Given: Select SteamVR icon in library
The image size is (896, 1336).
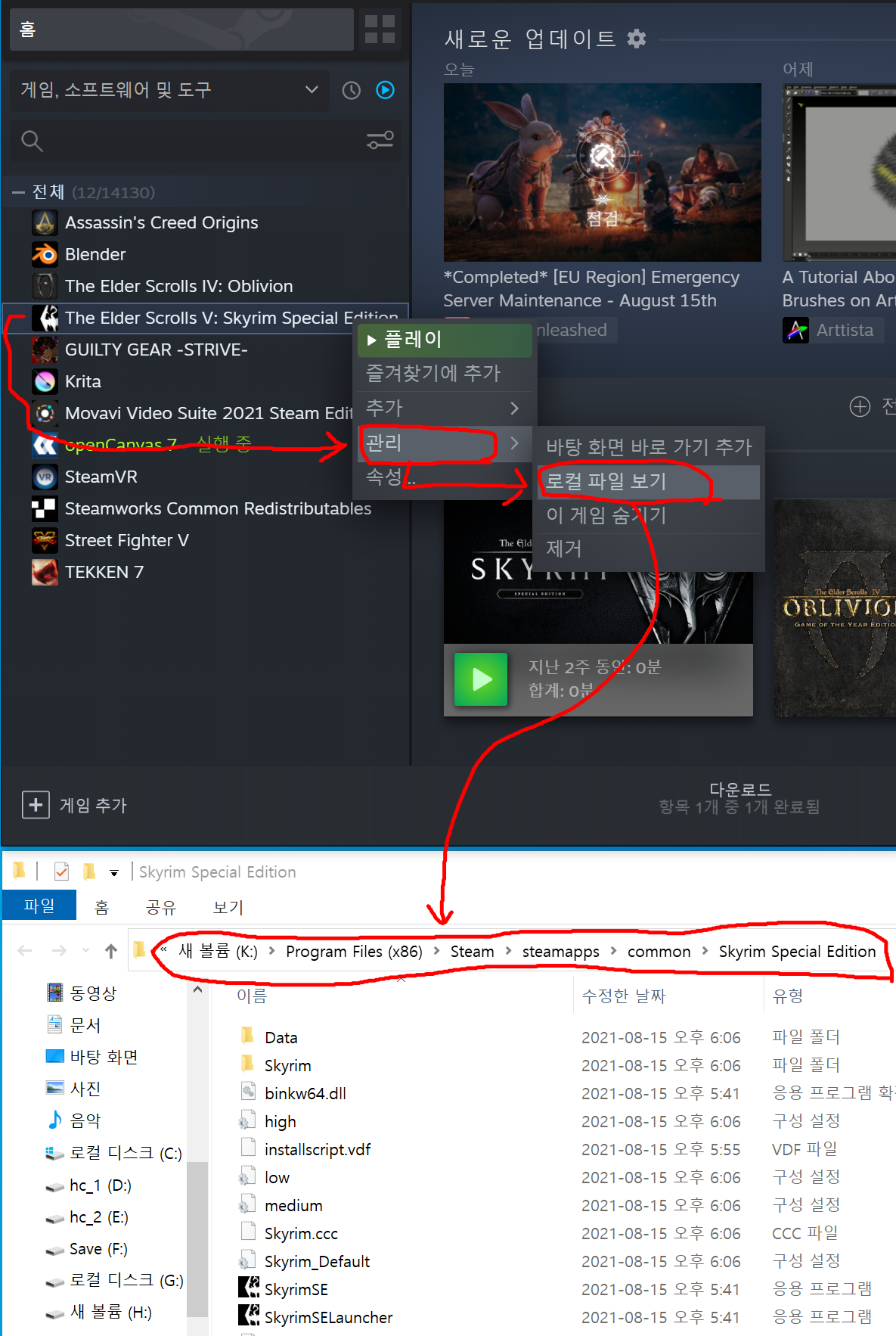Looking at the screenshot, I should click(45, 477).
